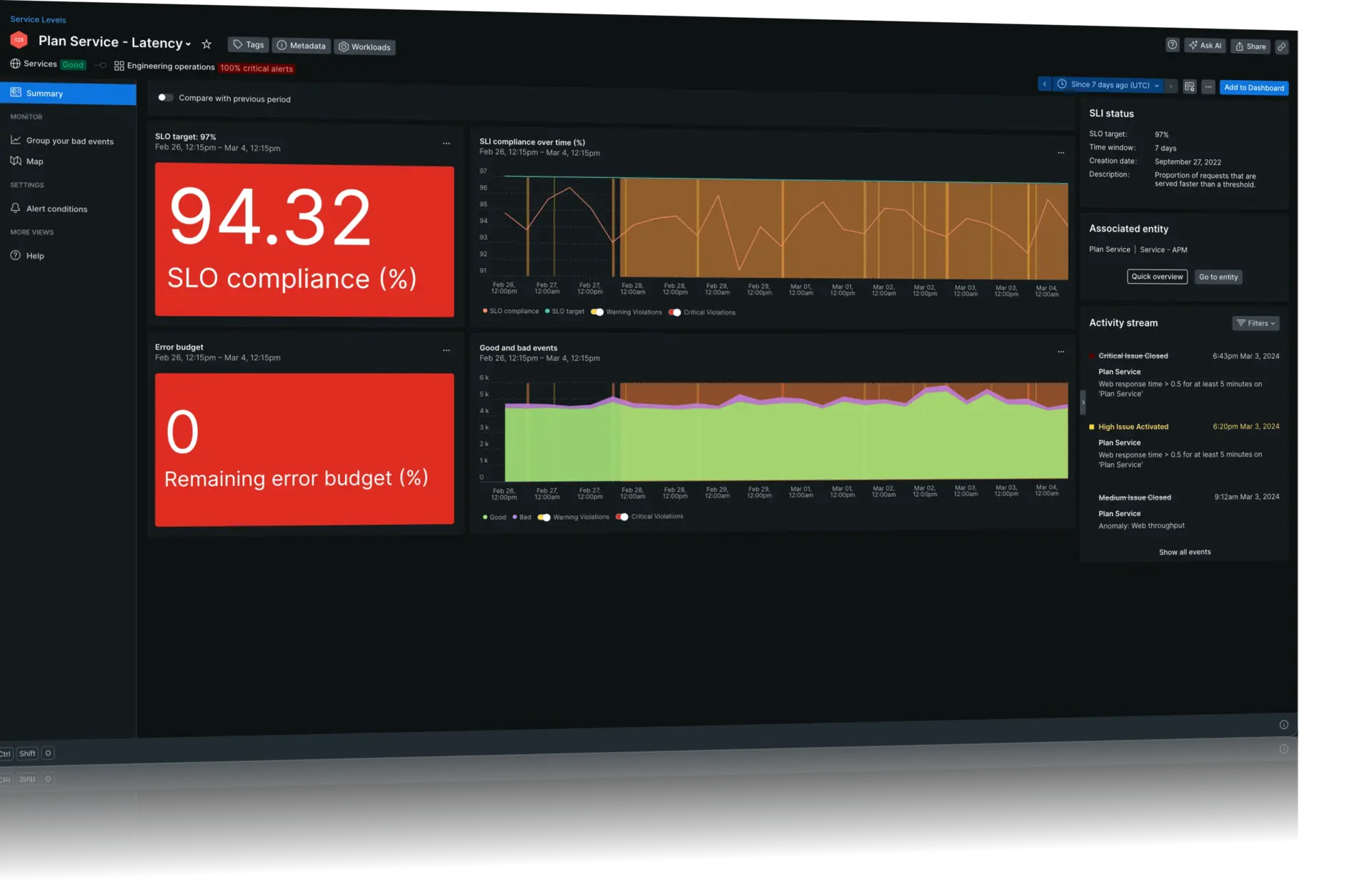Image resolution: width=1372 pixels, height=882 pixels.
Task: Open the events query icon near time picker
Action: [x=1190, y=86]
